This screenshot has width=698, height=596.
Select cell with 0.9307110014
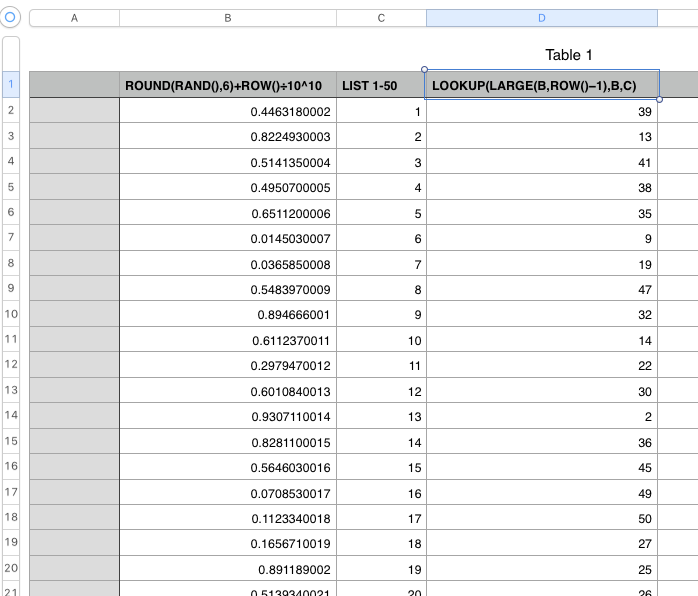pos(228,416)
